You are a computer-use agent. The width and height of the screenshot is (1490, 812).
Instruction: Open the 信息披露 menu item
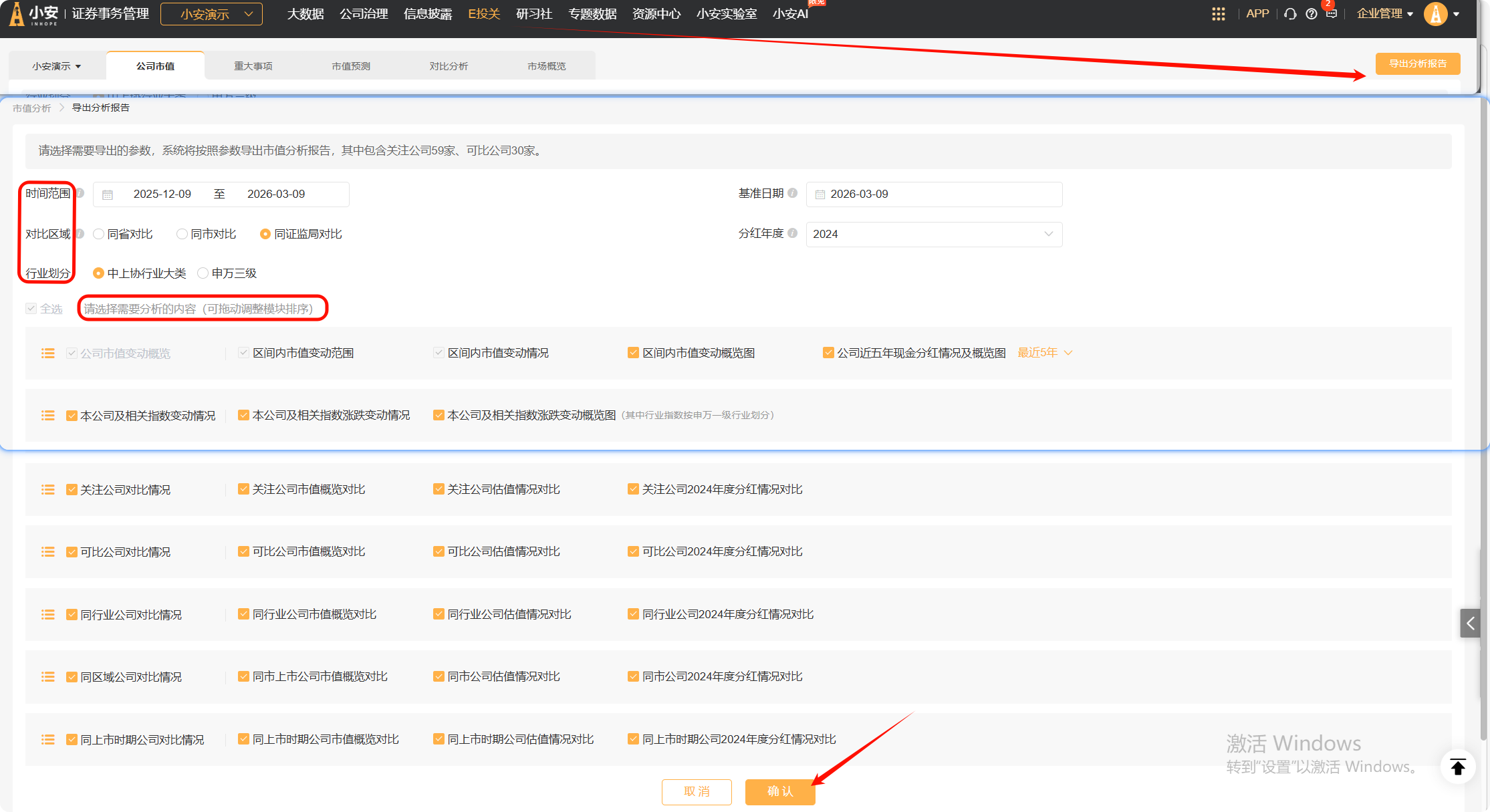[428, 14]
